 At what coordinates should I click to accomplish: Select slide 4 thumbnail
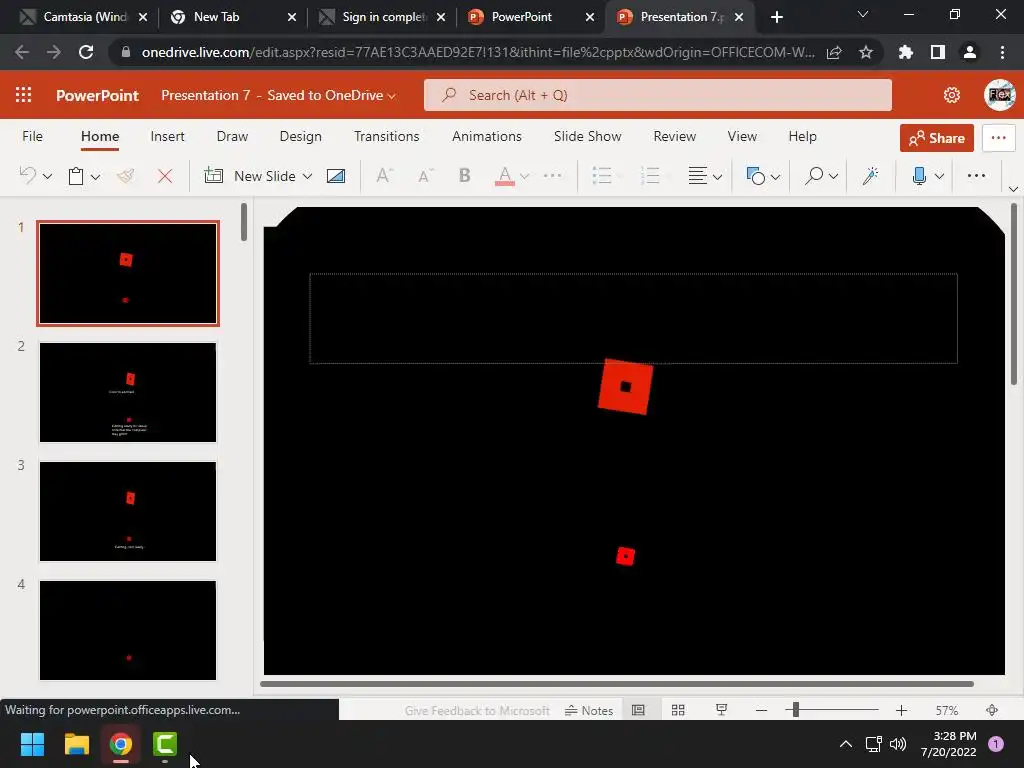click(x=128, y=630)
